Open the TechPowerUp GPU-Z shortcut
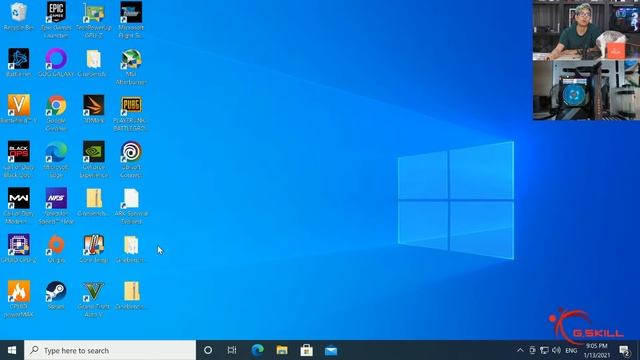Viewport: 640px width, 360px height. (x=93, y=20)
